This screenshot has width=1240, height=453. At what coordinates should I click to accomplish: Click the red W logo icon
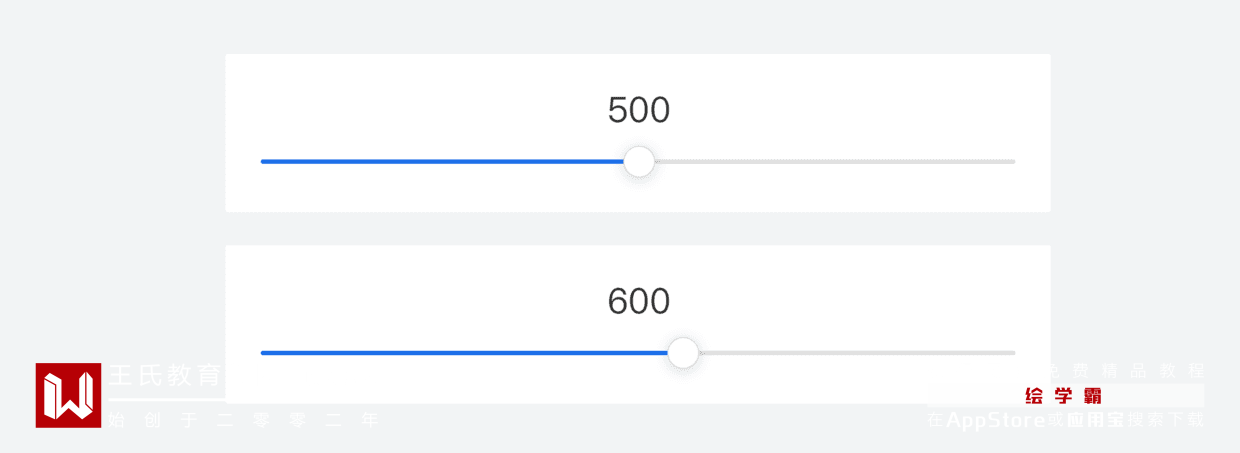pos(68,395)
